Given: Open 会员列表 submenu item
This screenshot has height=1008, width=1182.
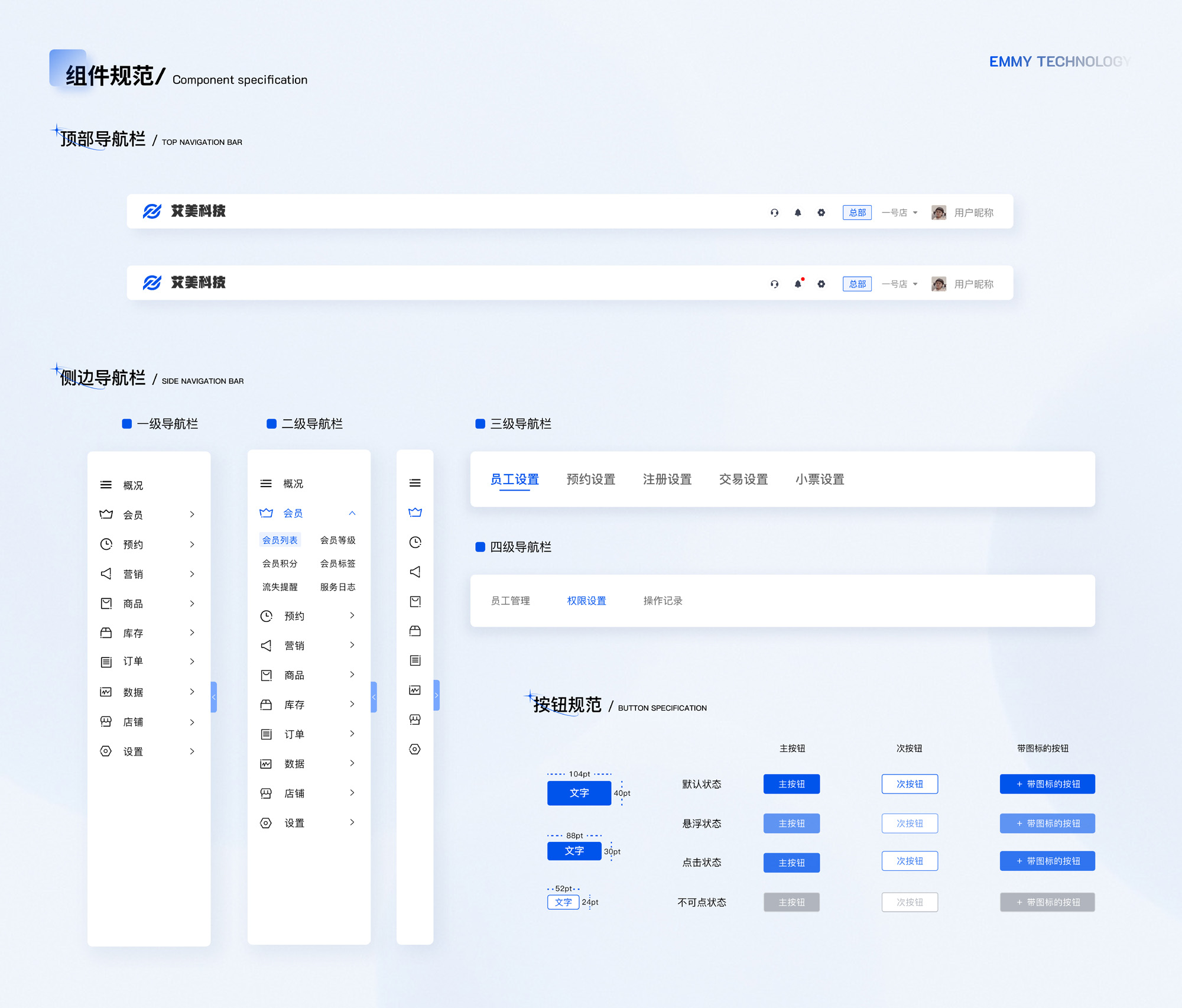Looking at the screenshot, I should coord(280,540).
